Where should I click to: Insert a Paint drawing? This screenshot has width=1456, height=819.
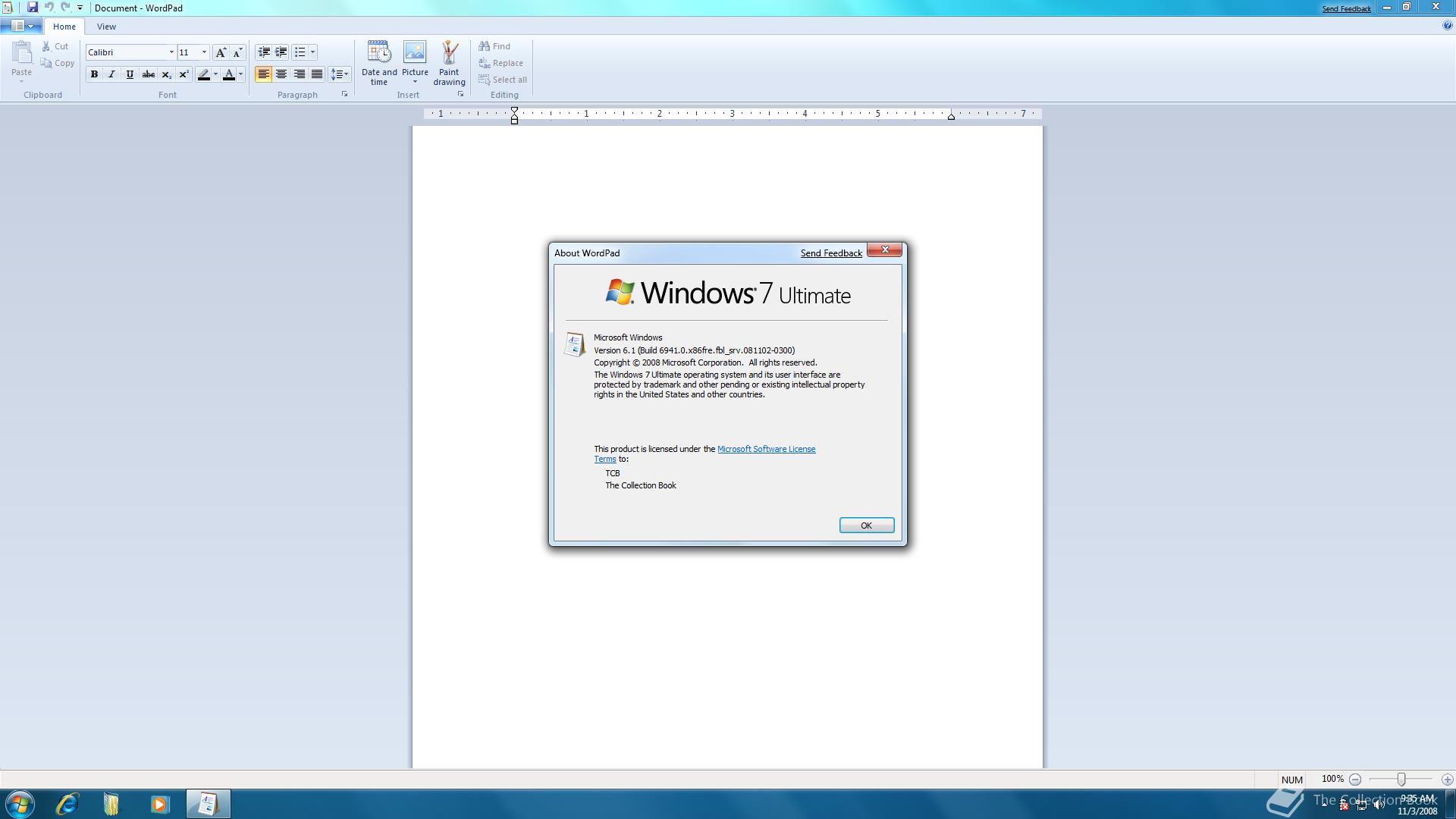[x=449, y=63]
